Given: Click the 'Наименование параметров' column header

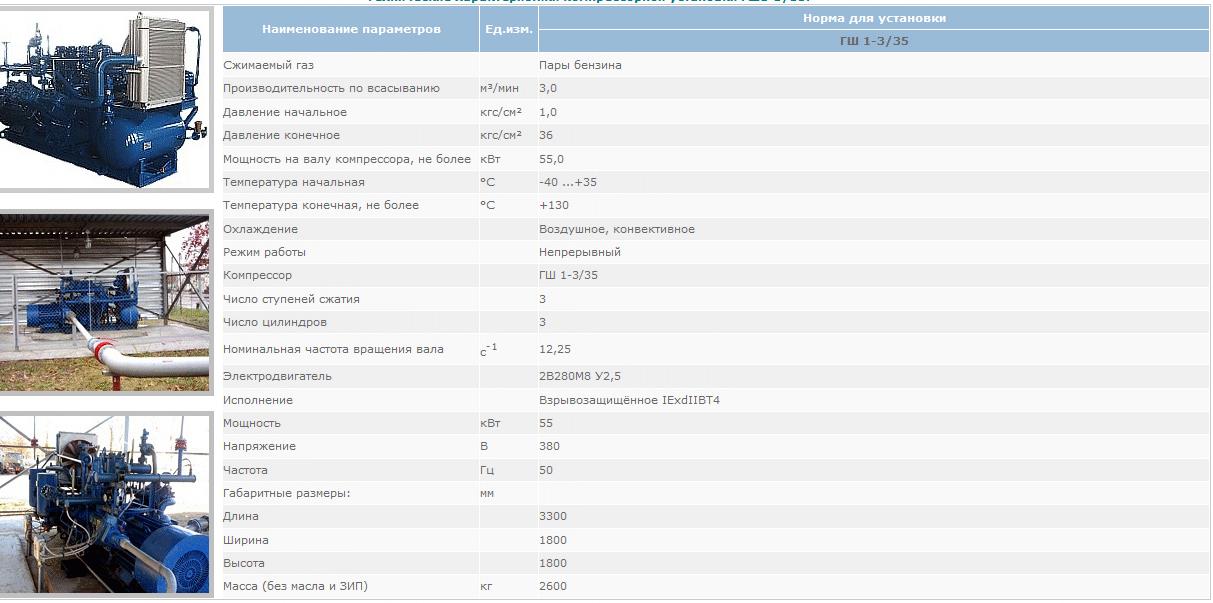Looking at the screenshot, I should point(351,29).
